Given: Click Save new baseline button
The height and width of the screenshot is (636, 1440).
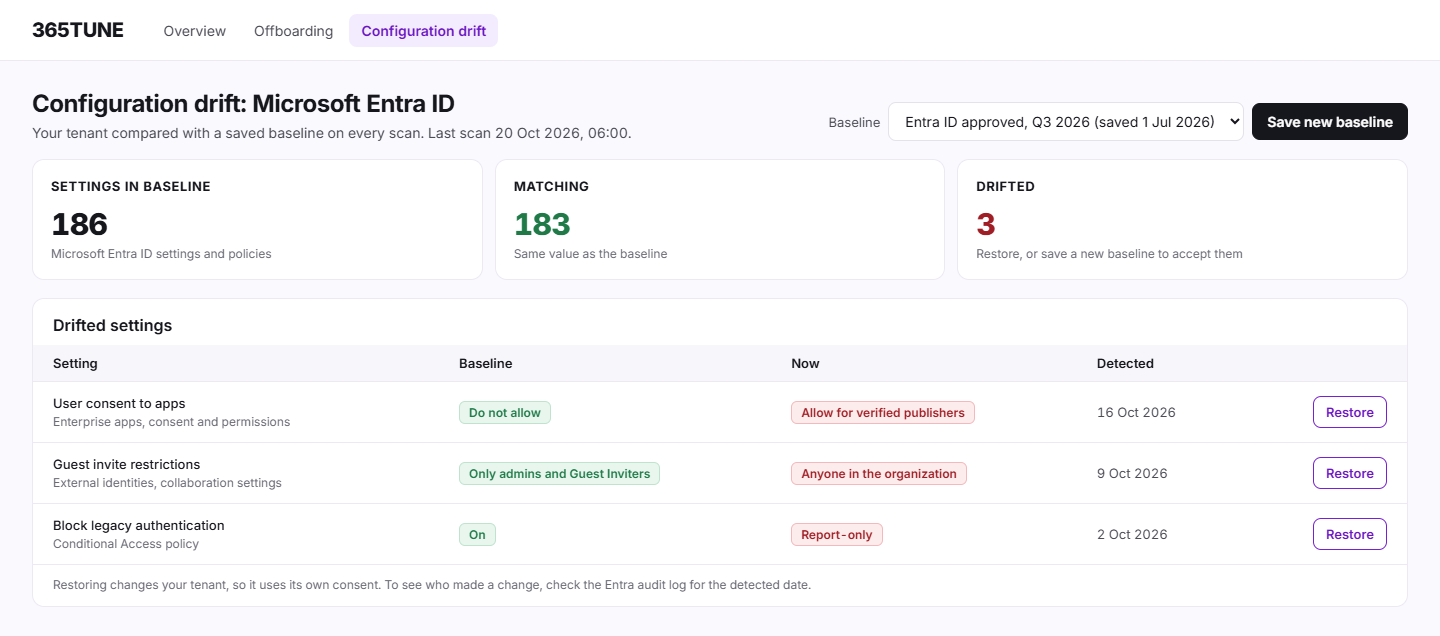Looking at the screenshot, I should pos(1330,122).
